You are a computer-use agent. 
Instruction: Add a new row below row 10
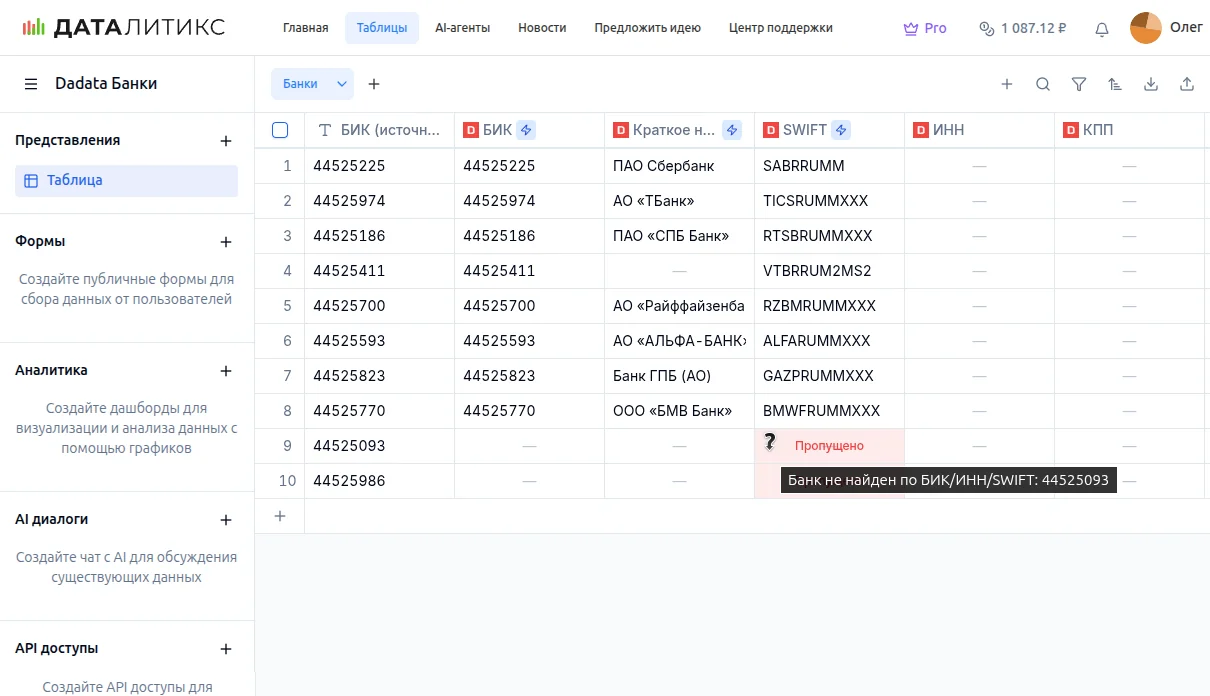pyautogui.click(x=280, y=516)
